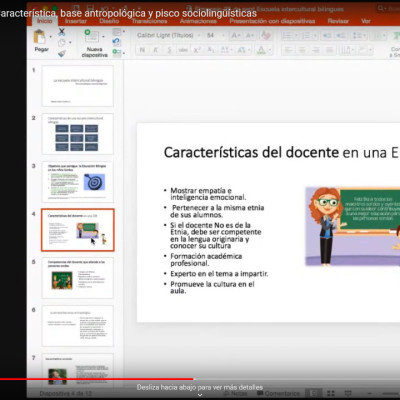The height and width of the screenshot is (400, 400).
Task: Switch to the Insertar ribbon tab
Action: point(76,21)
